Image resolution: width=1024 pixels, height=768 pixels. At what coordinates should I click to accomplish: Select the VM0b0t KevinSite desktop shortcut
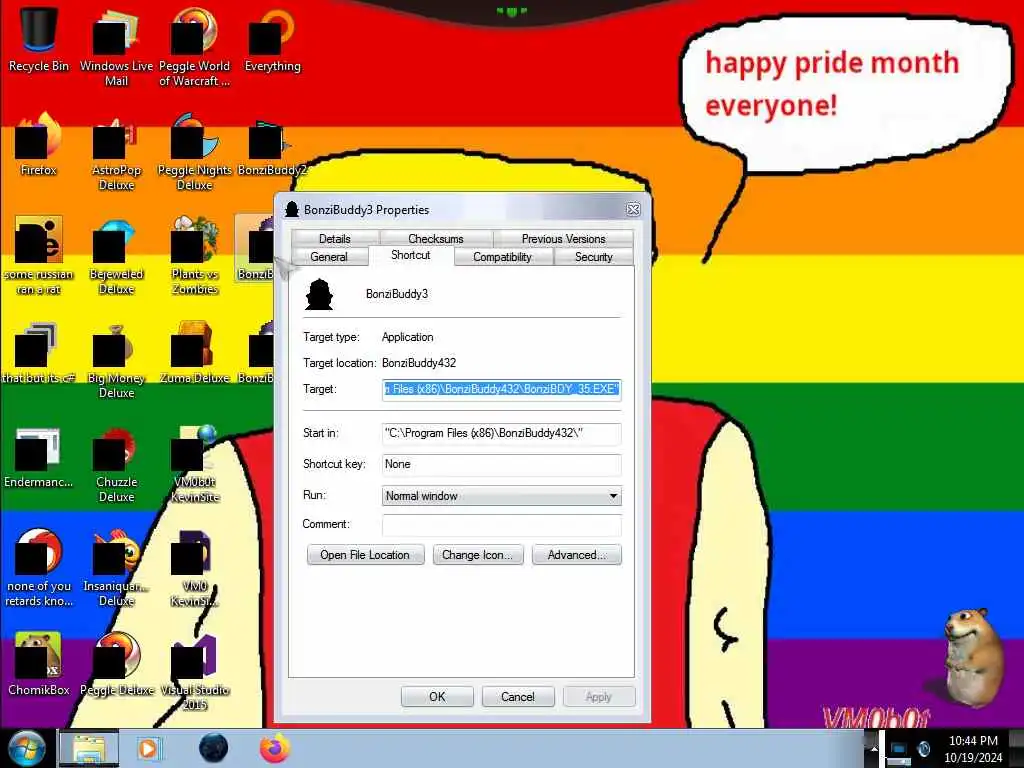(195, 464)
